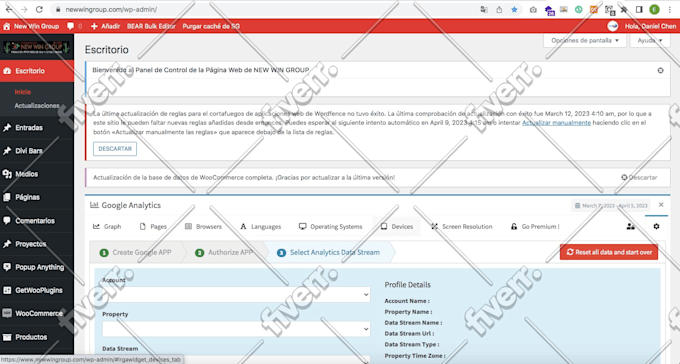Image resolution: width=680 pixels, height=364 pixels.
Task: Open the browser profile avatar
Action: point(654,10)
